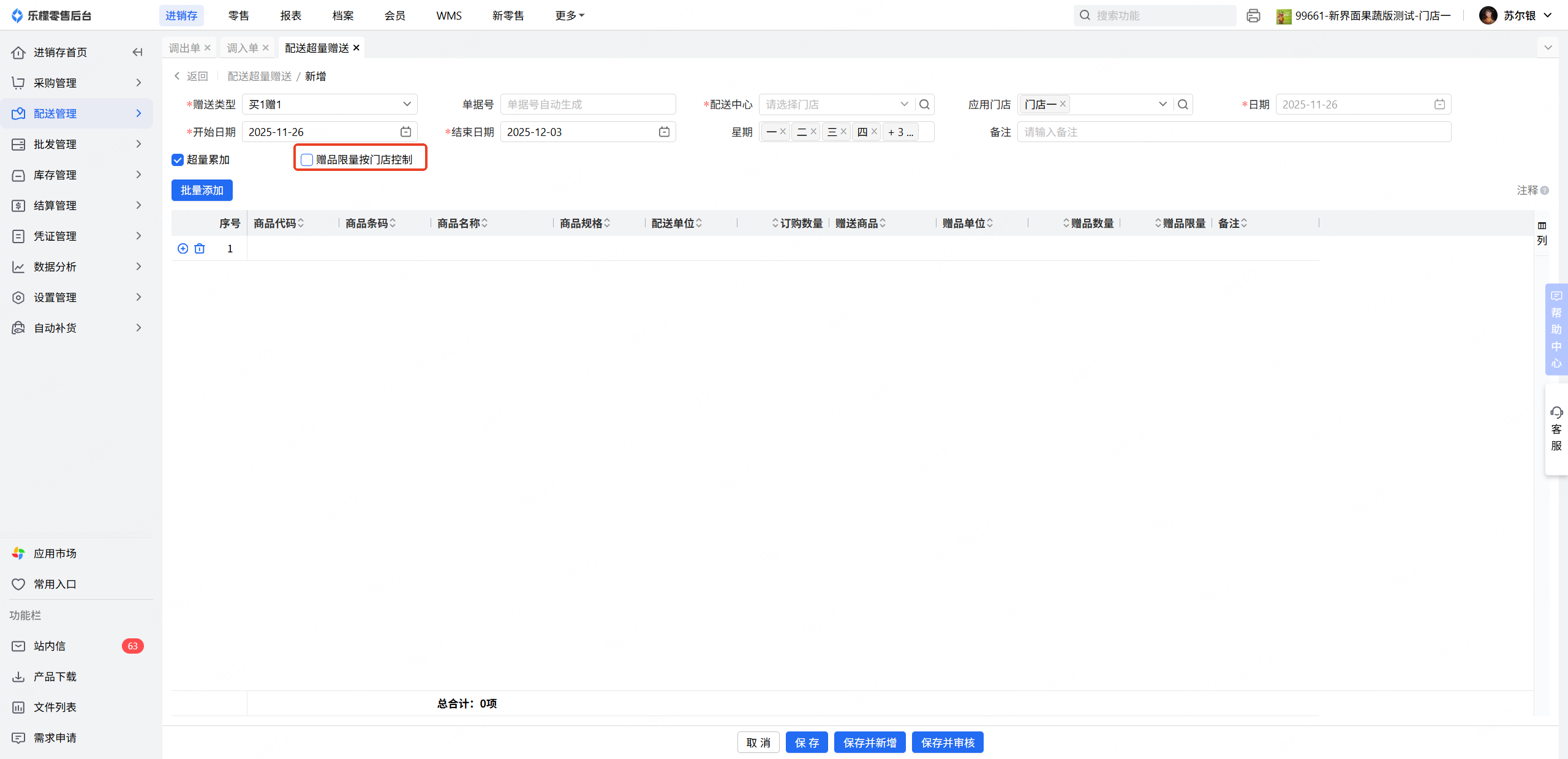The width and height of the screenshot is (1568, 759).
Task: Switch to the 调出单 tab
Action: (x=184, y=48)
